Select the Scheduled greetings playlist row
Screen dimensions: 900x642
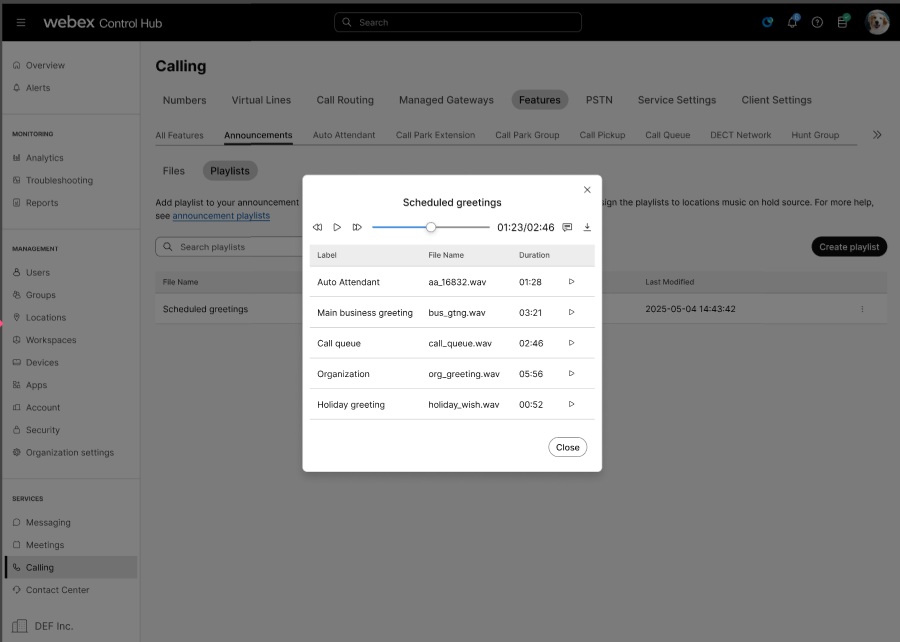click(x=521, y=309)
